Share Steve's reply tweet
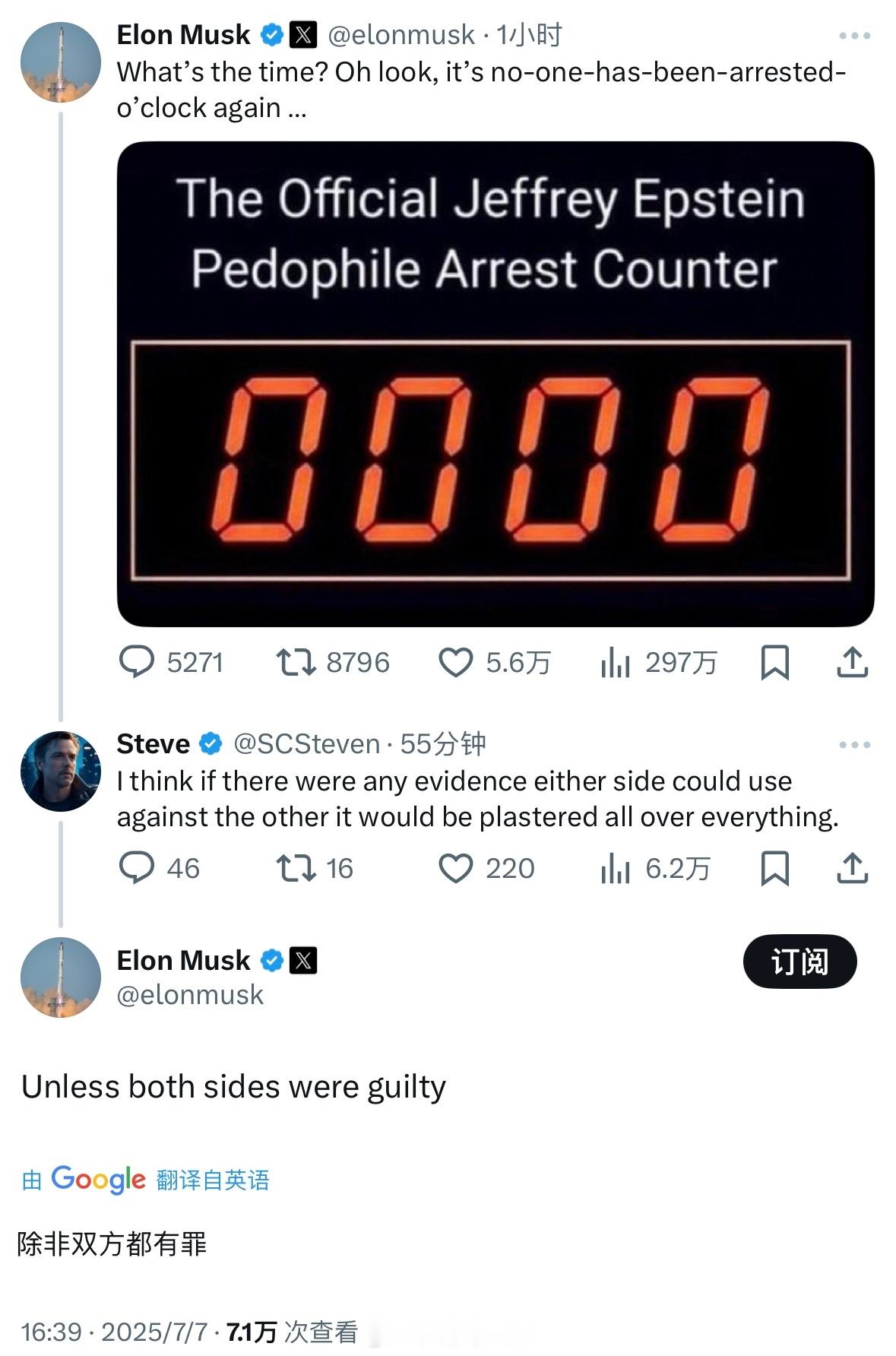 [x=852, y=868]
